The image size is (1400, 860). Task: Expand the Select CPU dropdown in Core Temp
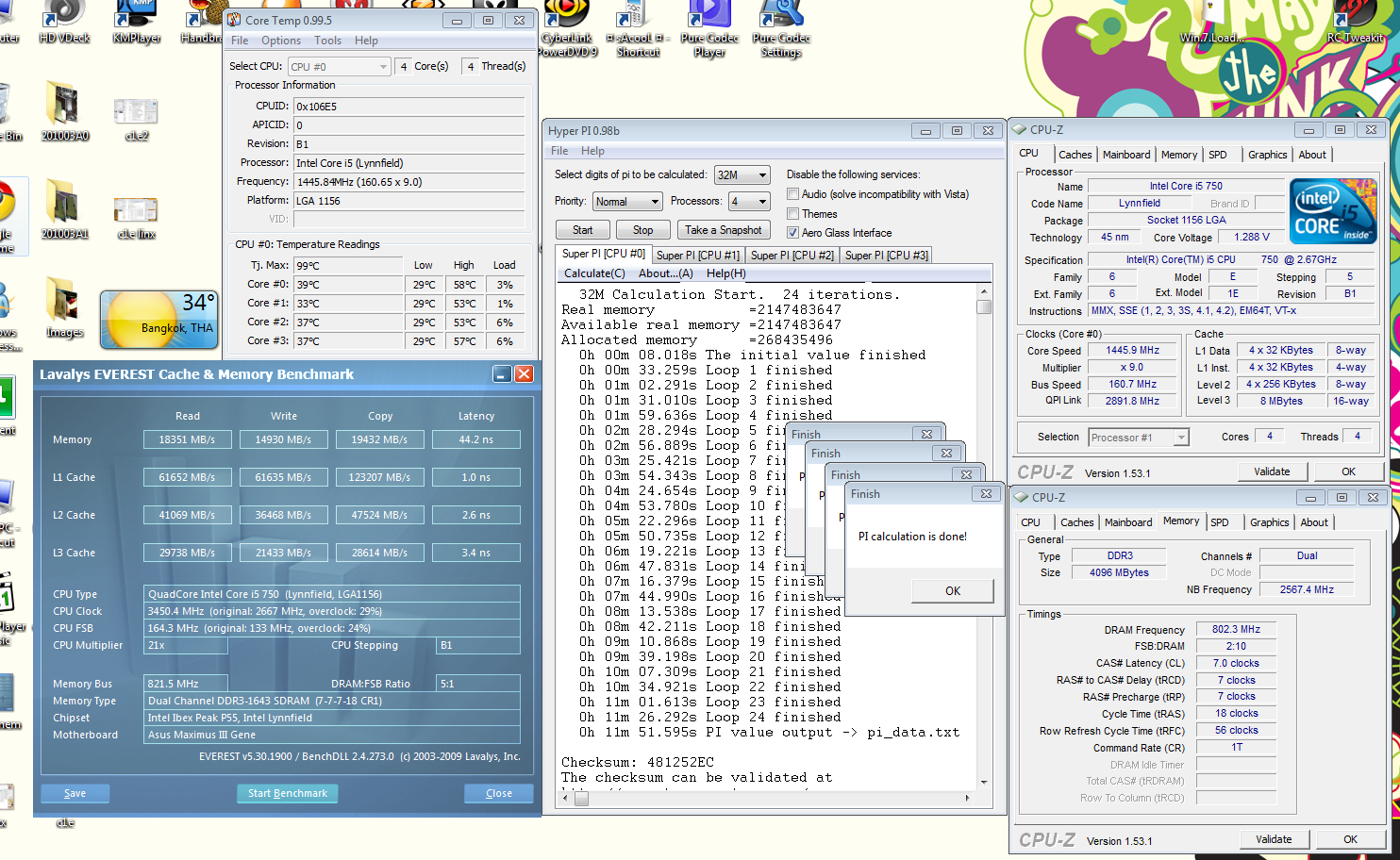coord(340,67)
